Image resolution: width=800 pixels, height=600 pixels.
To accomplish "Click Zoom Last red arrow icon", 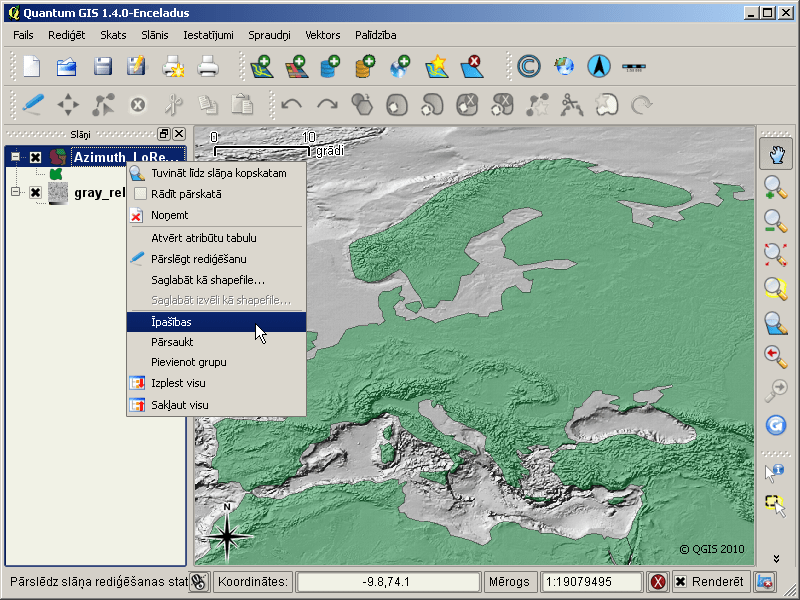I will coord(776,356).
